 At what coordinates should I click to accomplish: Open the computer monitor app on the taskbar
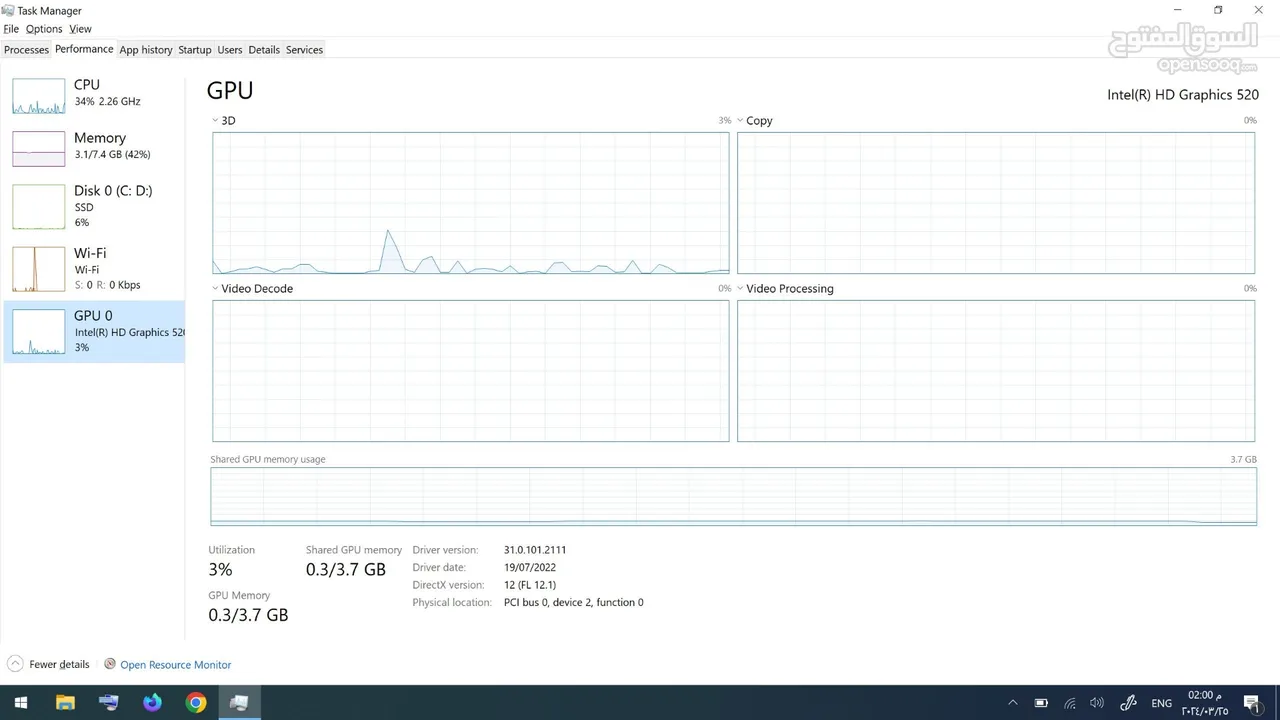click(109, 702)
